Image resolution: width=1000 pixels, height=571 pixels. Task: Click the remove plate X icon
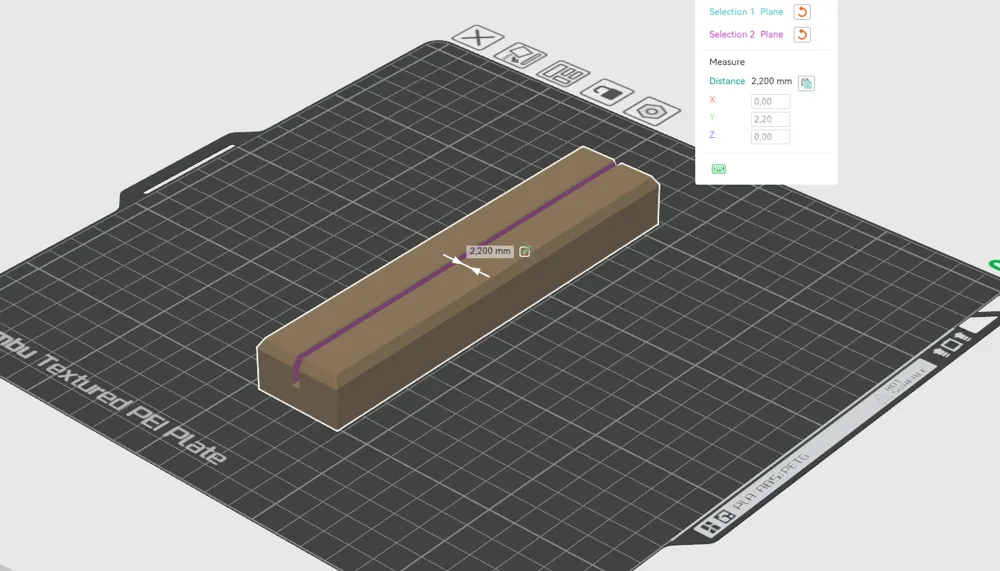point(478,38)
